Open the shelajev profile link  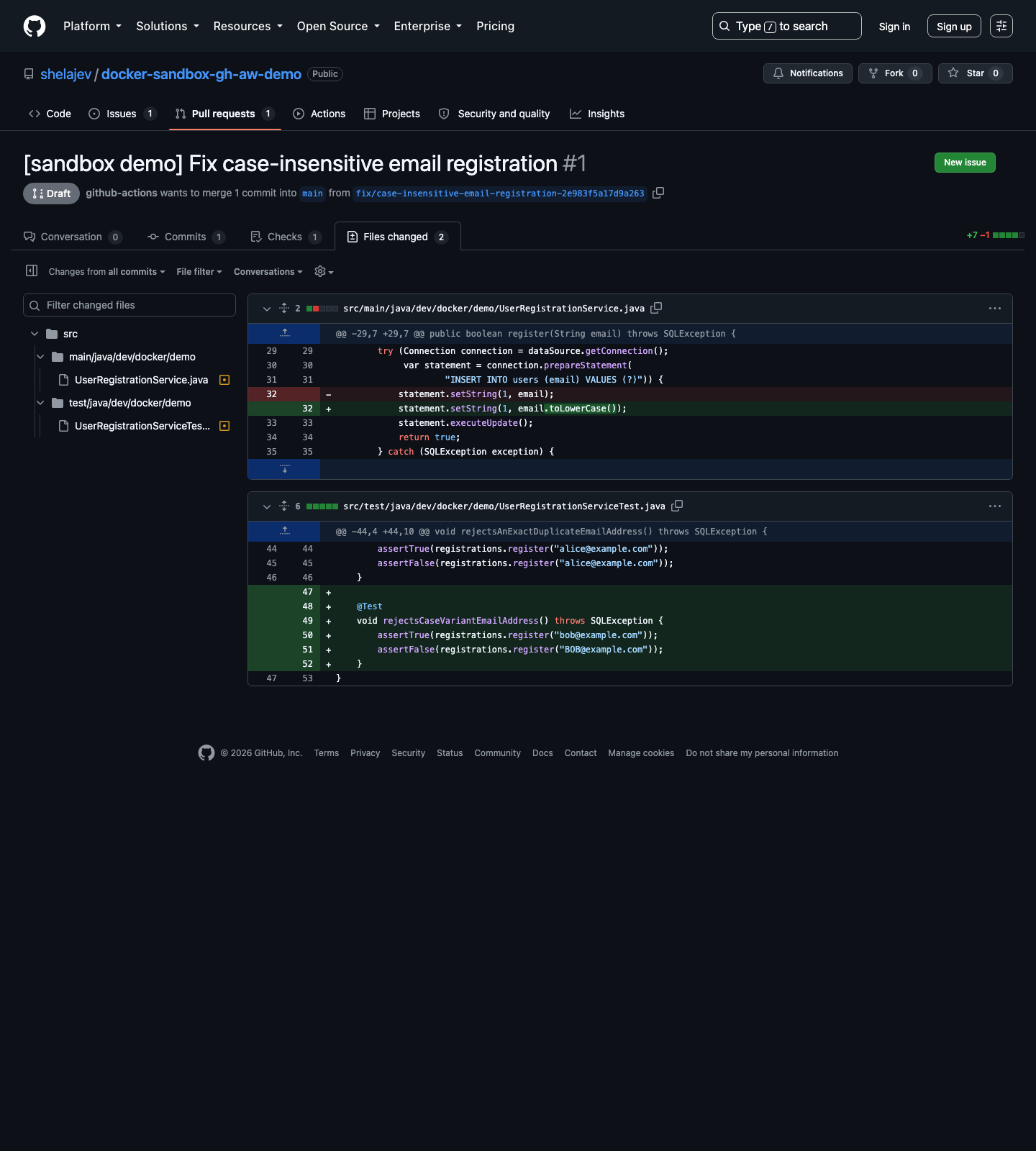66,74
